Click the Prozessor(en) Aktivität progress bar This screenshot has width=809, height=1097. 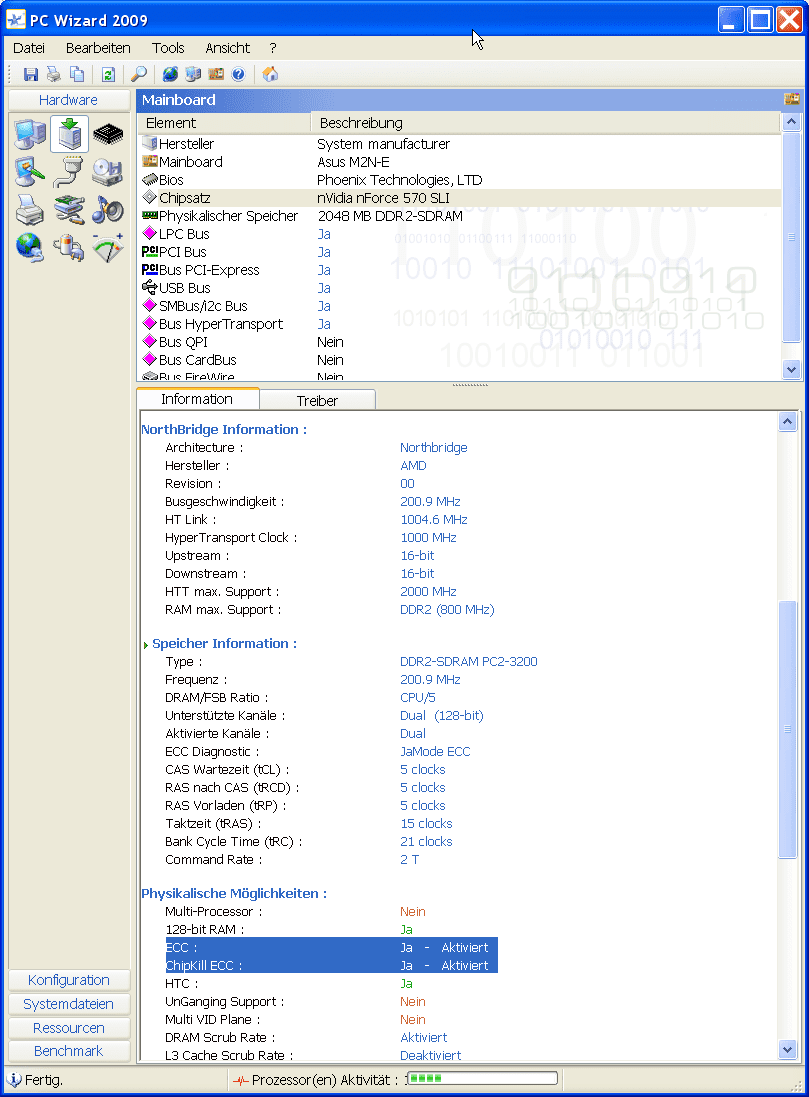coord(482,1079)
